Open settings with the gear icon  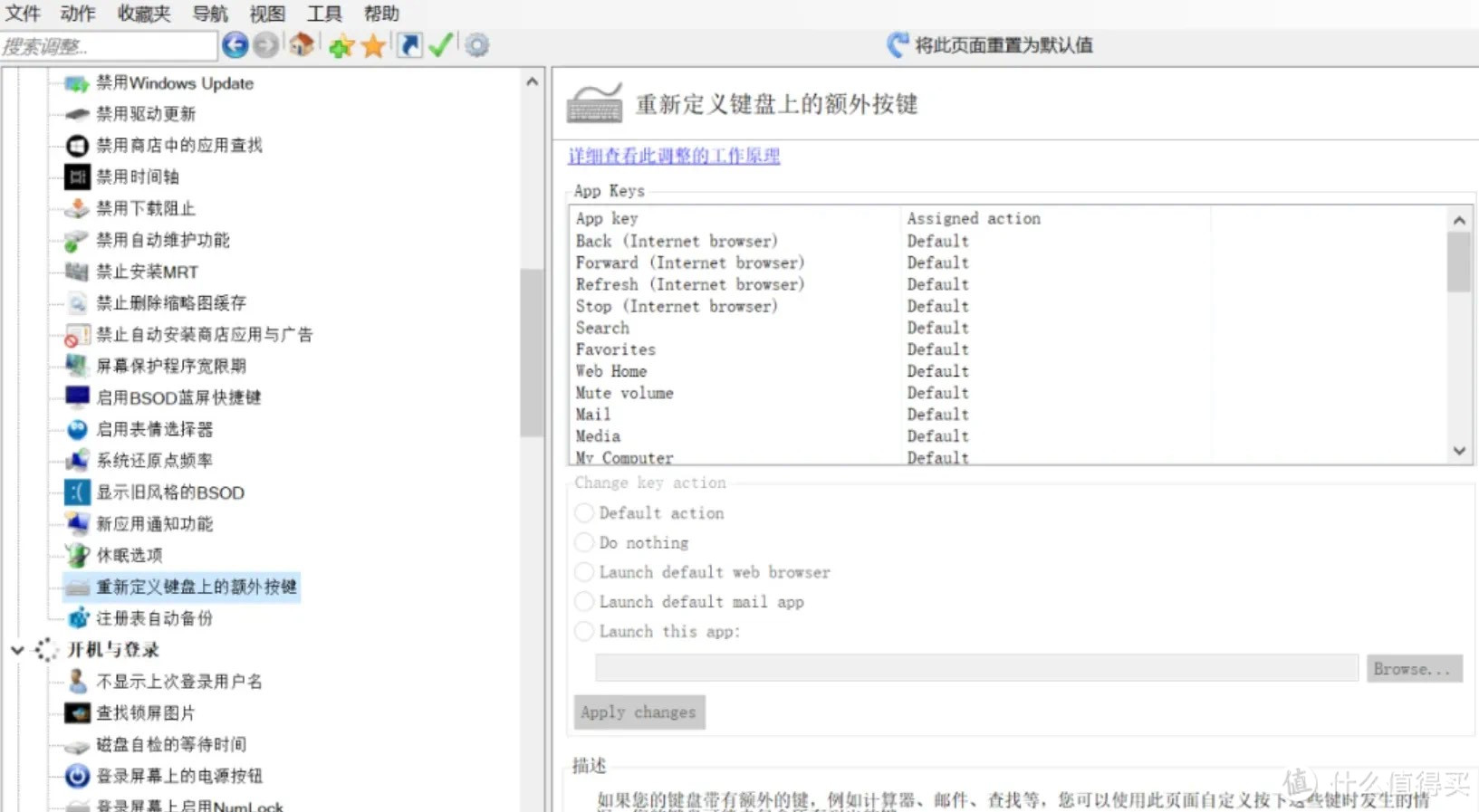coord(477,45)
